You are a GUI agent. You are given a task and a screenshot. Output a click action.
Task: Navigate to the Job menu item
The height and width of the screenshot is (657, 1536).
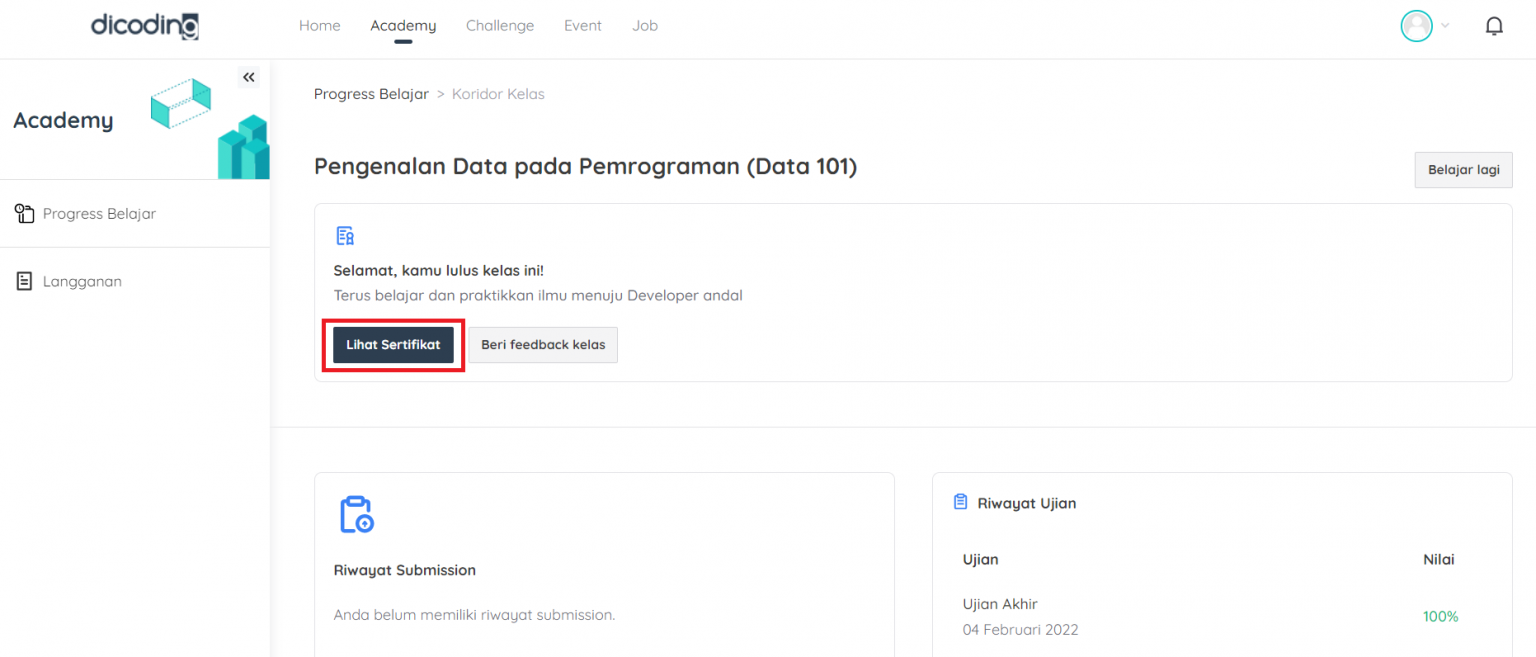coord(644,25)
